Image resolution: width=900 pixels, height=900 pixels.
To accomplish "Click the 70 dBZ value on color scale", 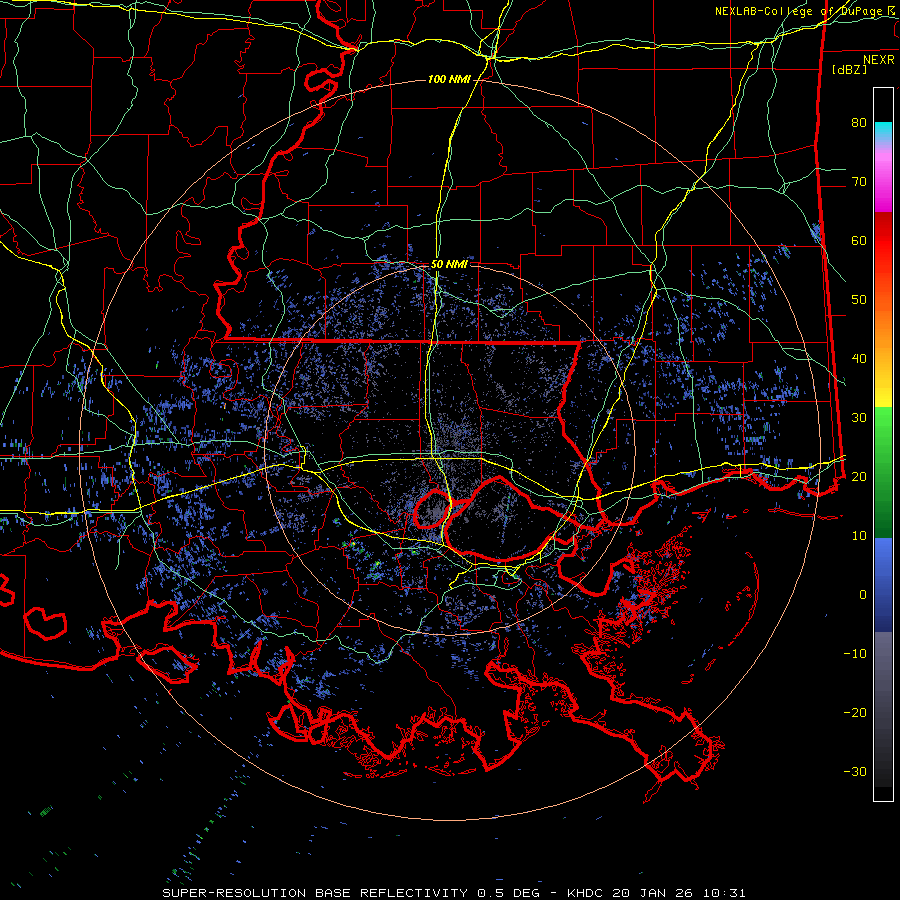I will tap(859, 182).
